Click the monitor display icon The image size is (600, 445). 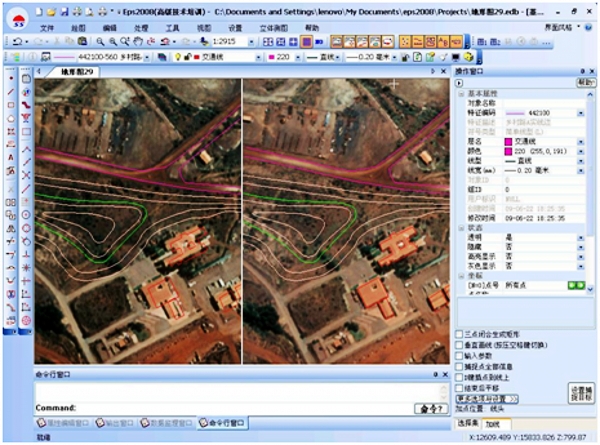(x=455, y=57)
